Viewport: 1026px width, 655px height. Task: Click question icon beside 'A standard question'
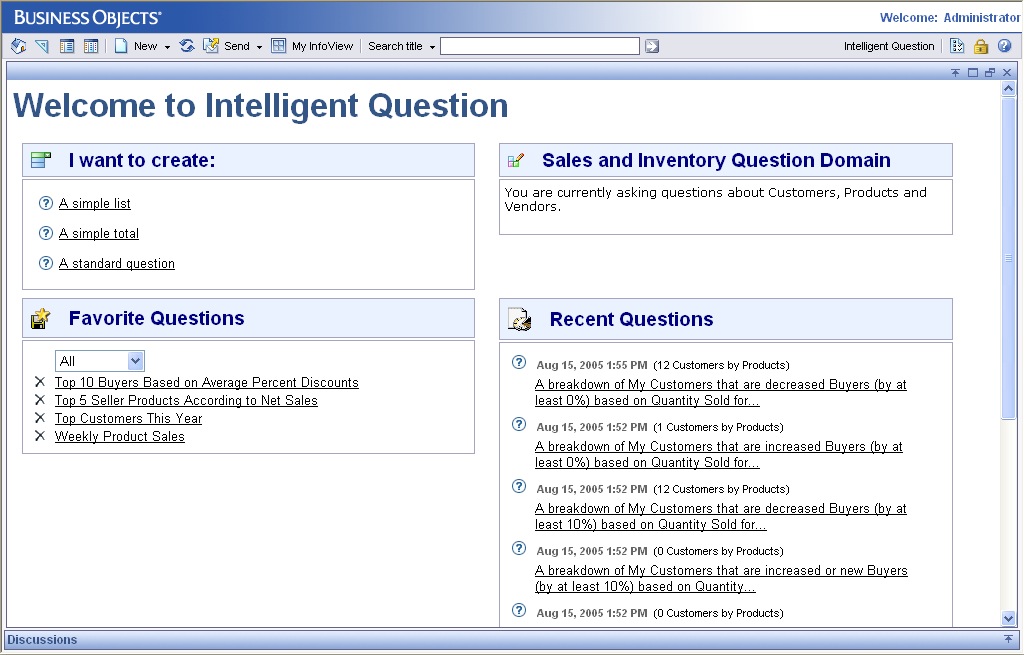coord(46,263)
